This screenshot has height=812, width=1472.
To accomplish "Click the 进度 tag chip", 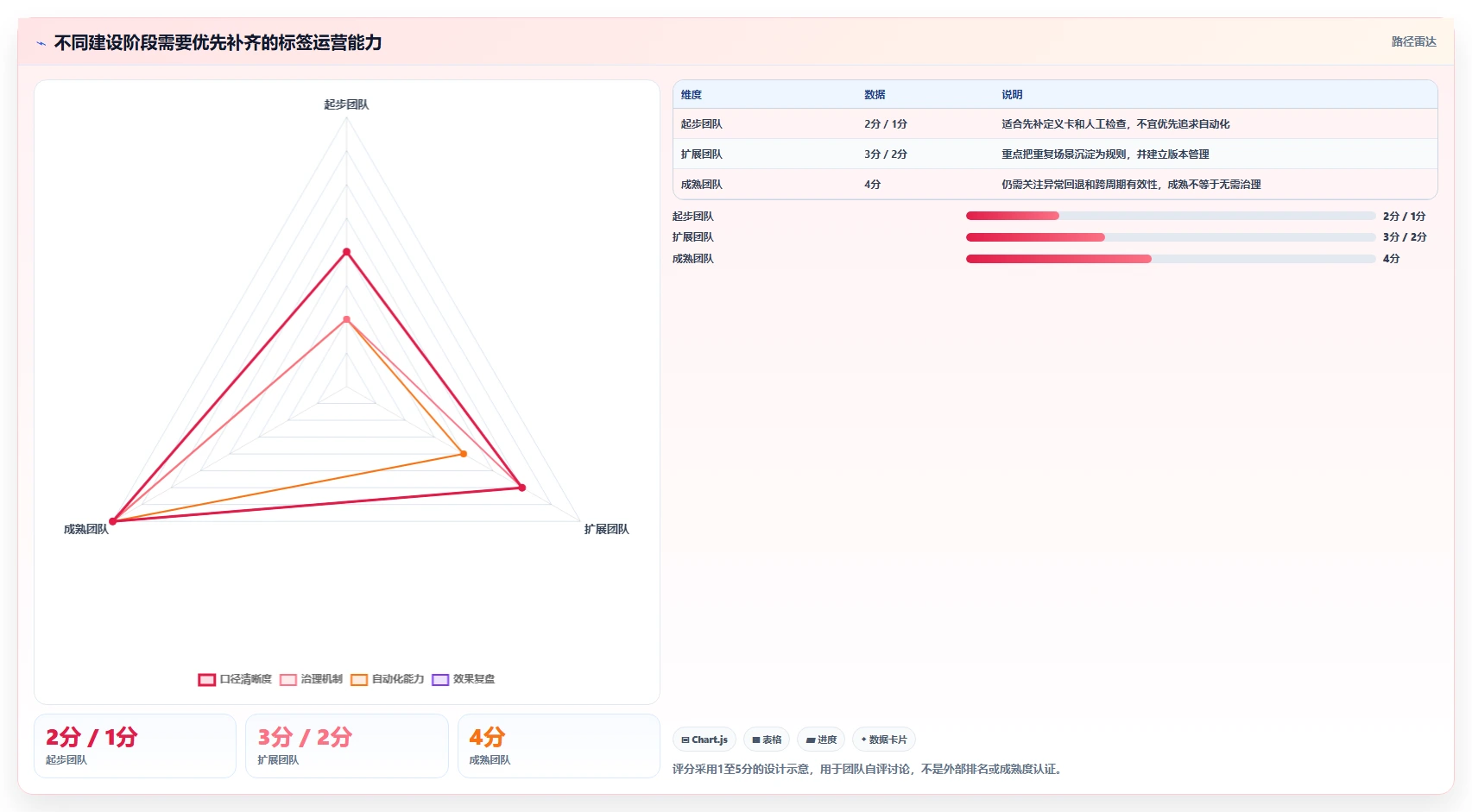I will pyautogui.click(x=821, y=740).
